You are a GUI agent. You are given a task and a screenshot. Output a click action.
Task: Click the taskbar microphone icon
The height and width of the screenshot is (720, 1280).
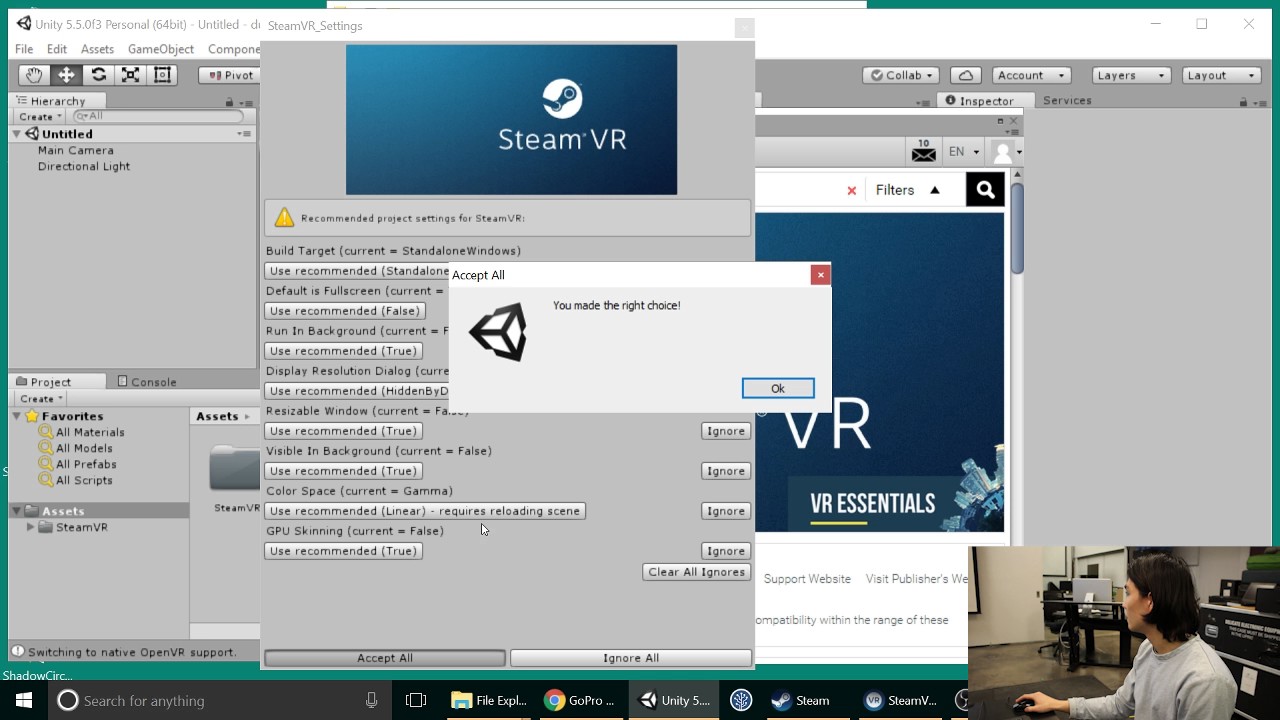[371, 700]
